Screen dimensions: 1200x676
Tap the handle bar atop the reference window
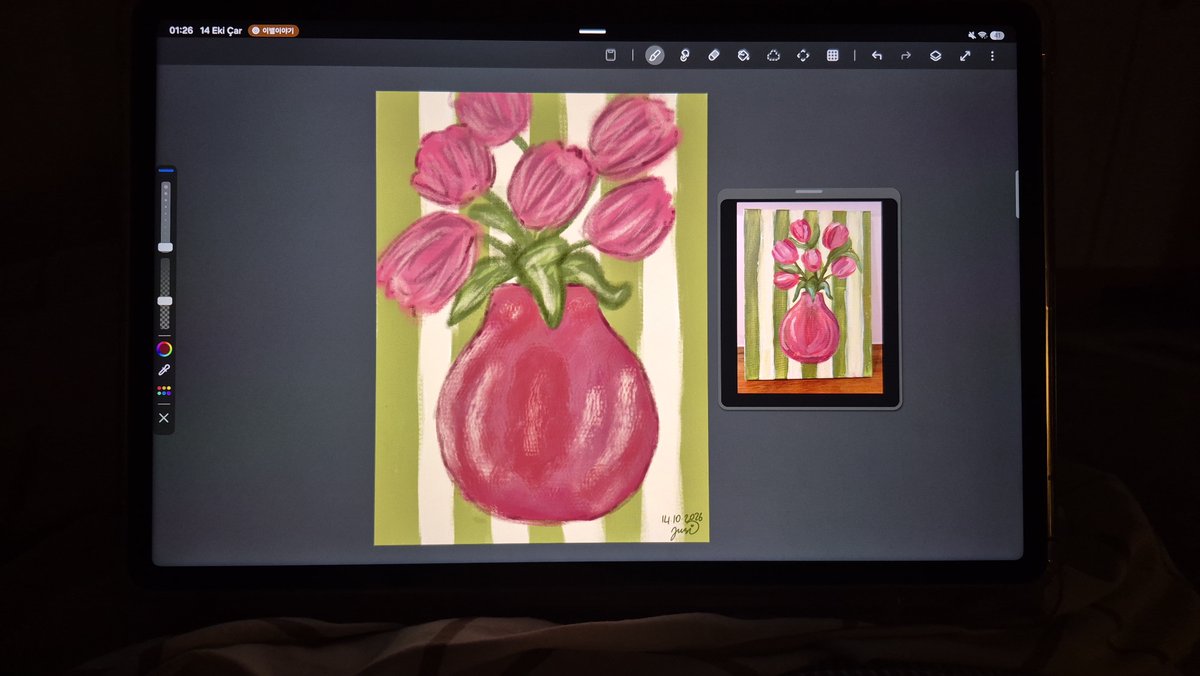[809, 190]
